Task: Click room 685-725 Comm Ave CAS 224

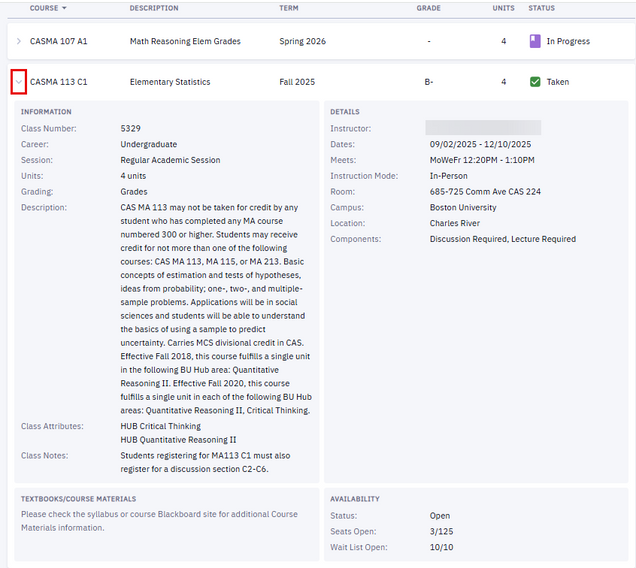Action: [x=485, y=191]
